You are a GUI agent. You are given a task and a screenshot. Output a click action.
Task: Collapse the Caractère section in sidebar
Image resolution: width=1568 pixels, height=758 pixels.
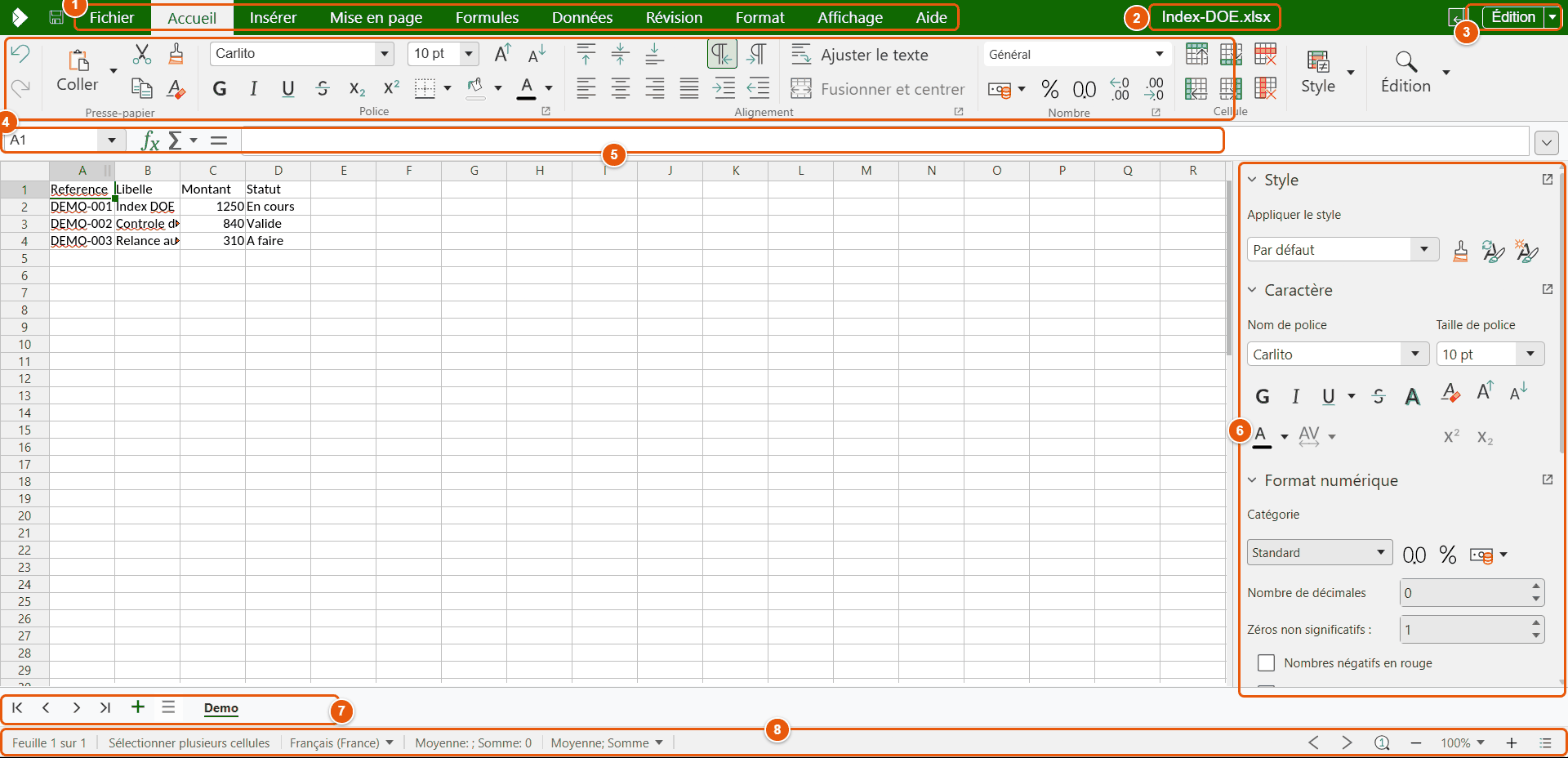tap(1252, 290)
